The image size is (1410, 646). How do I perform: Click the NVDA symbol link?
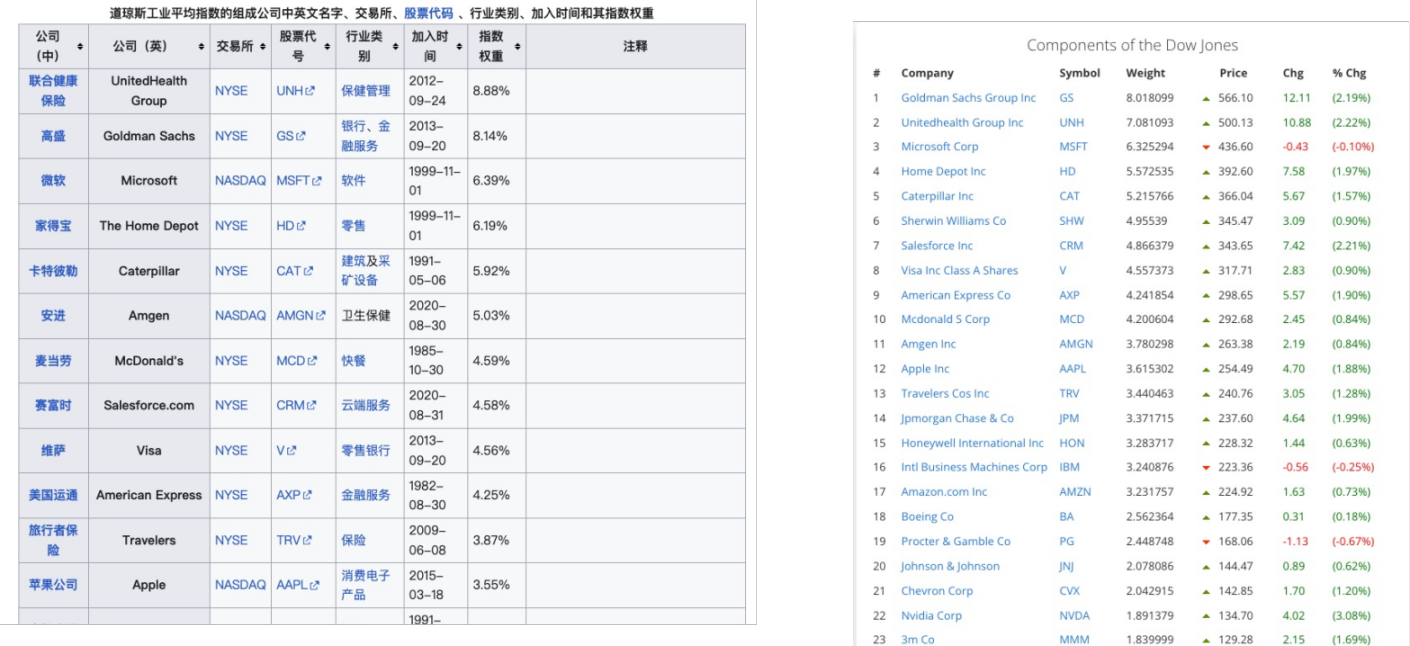pos(1074,616)
